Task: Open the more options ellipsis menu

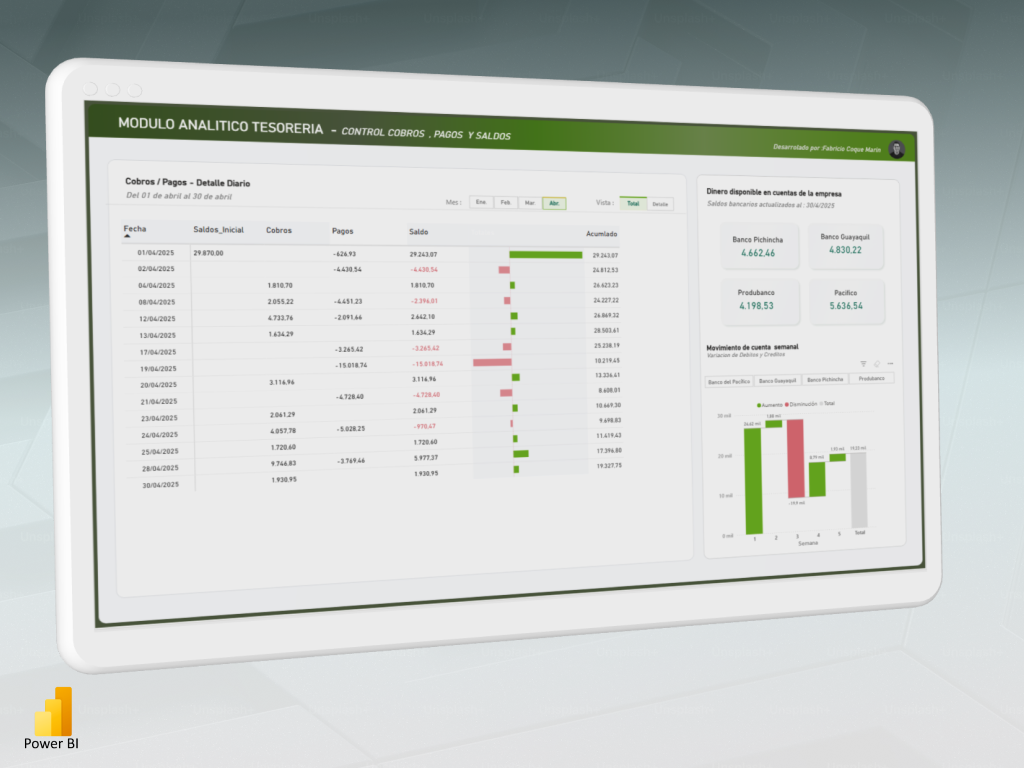Action: [890, 363]
